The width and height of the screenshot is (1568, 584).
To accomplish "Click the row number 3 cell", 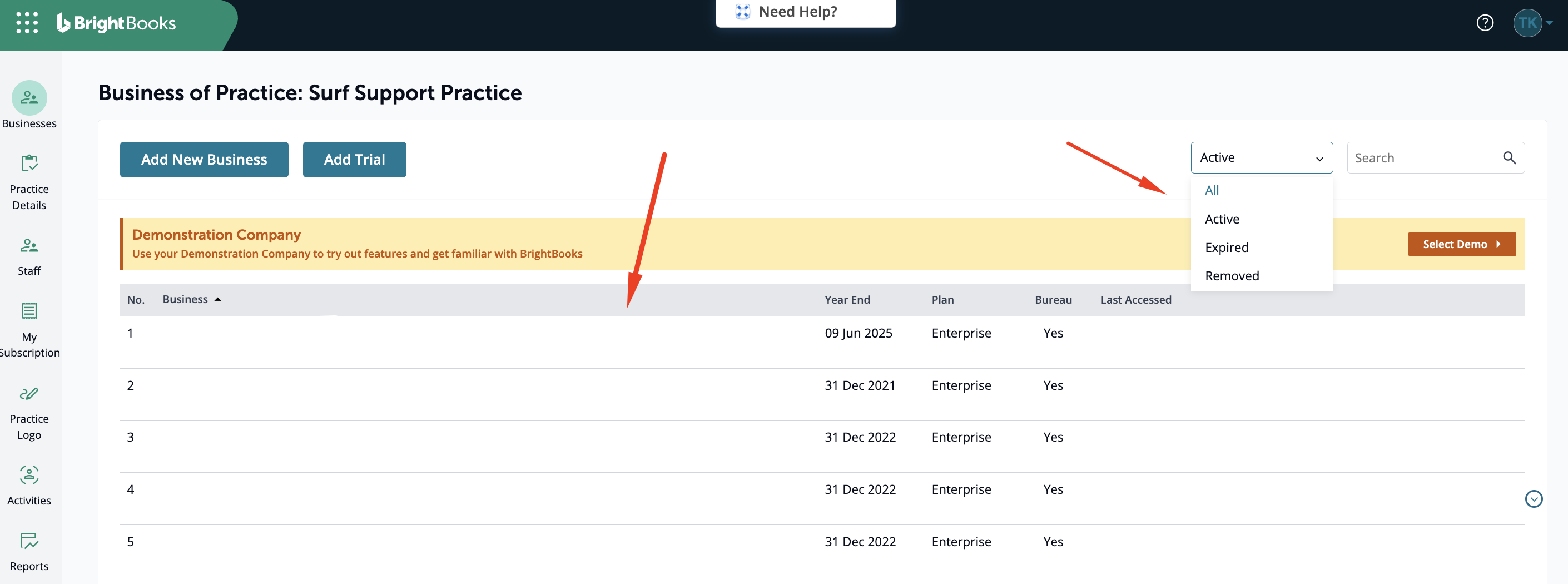I will [130, 437].
